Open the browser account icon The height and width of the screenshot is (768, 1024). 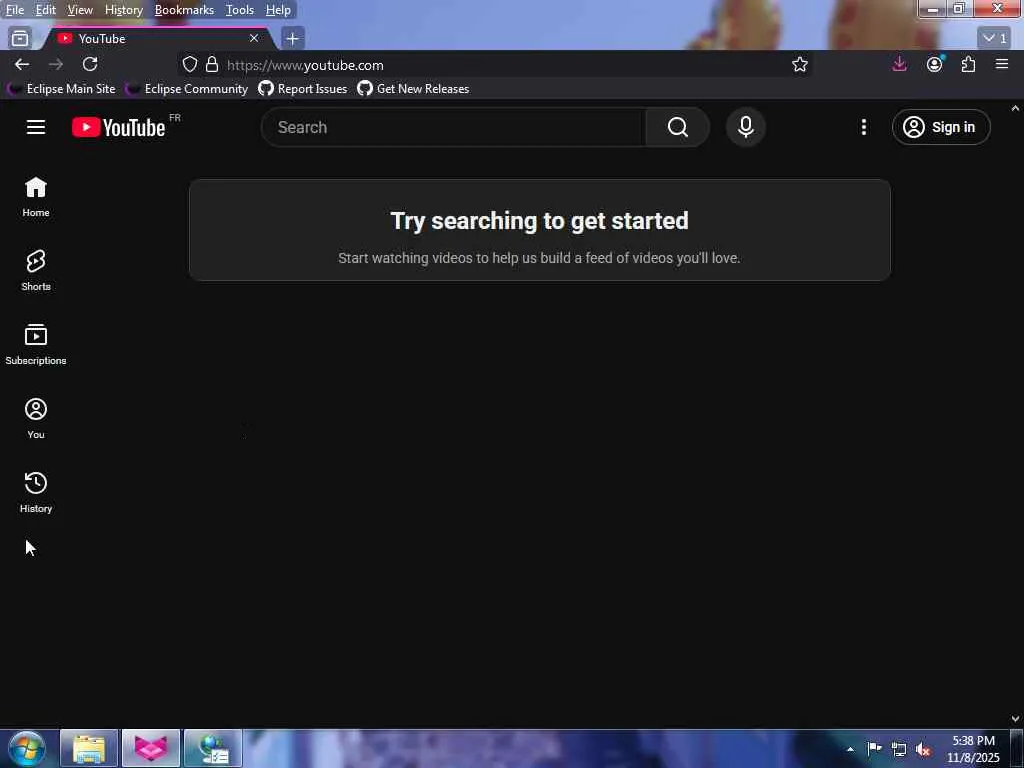(935, 64)
